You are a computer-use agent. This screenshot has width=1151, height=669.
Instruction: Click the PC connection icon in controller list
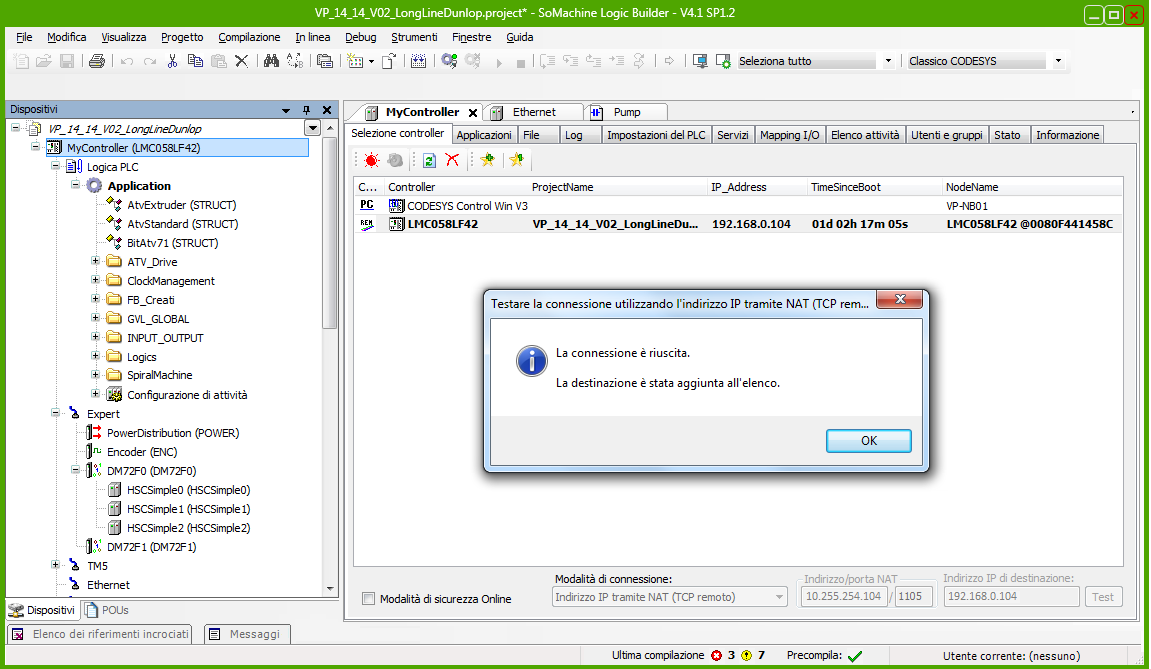coord(367,206)
